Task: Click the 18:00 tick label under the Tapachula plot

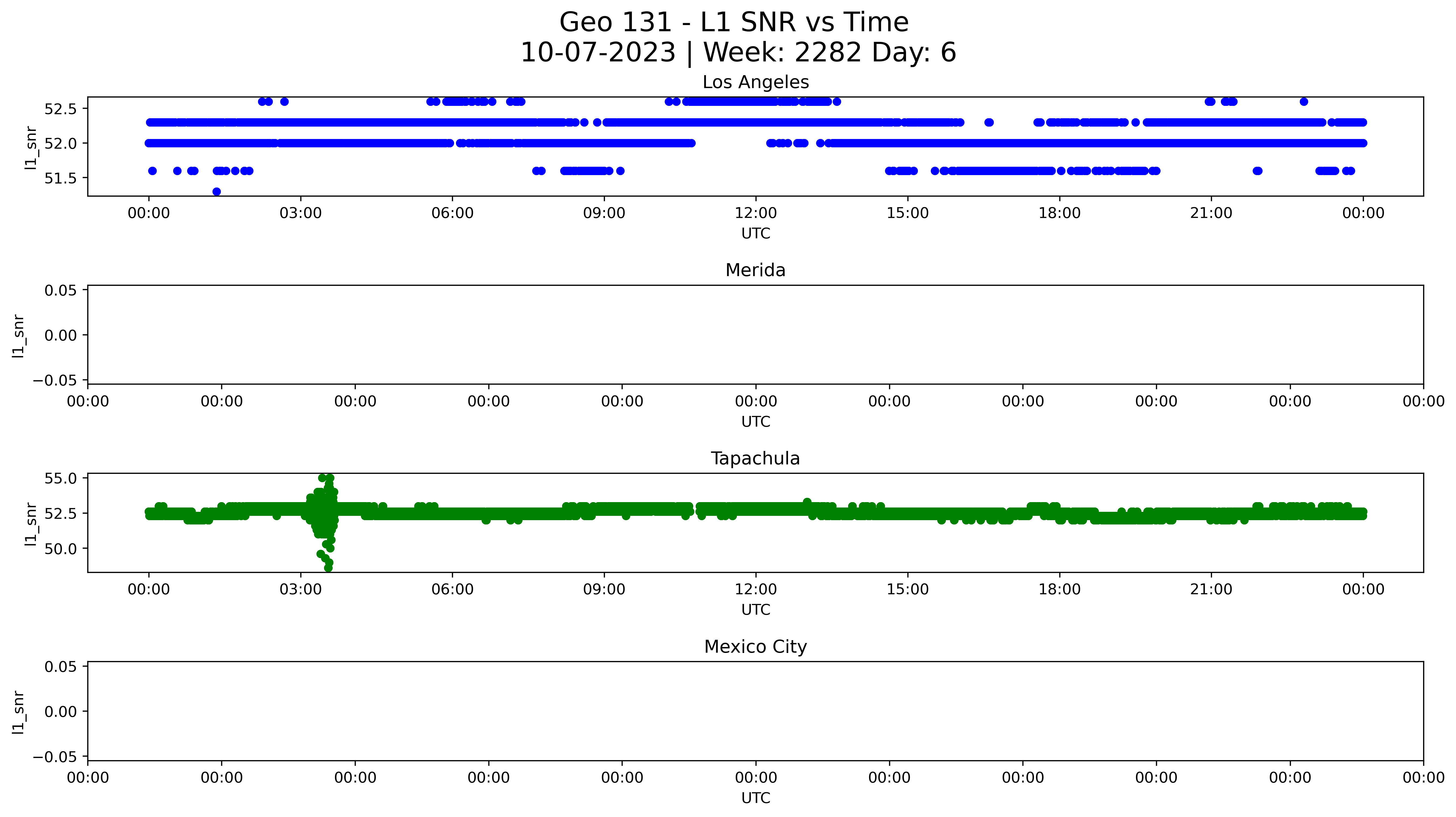Action: [1059, 590]
